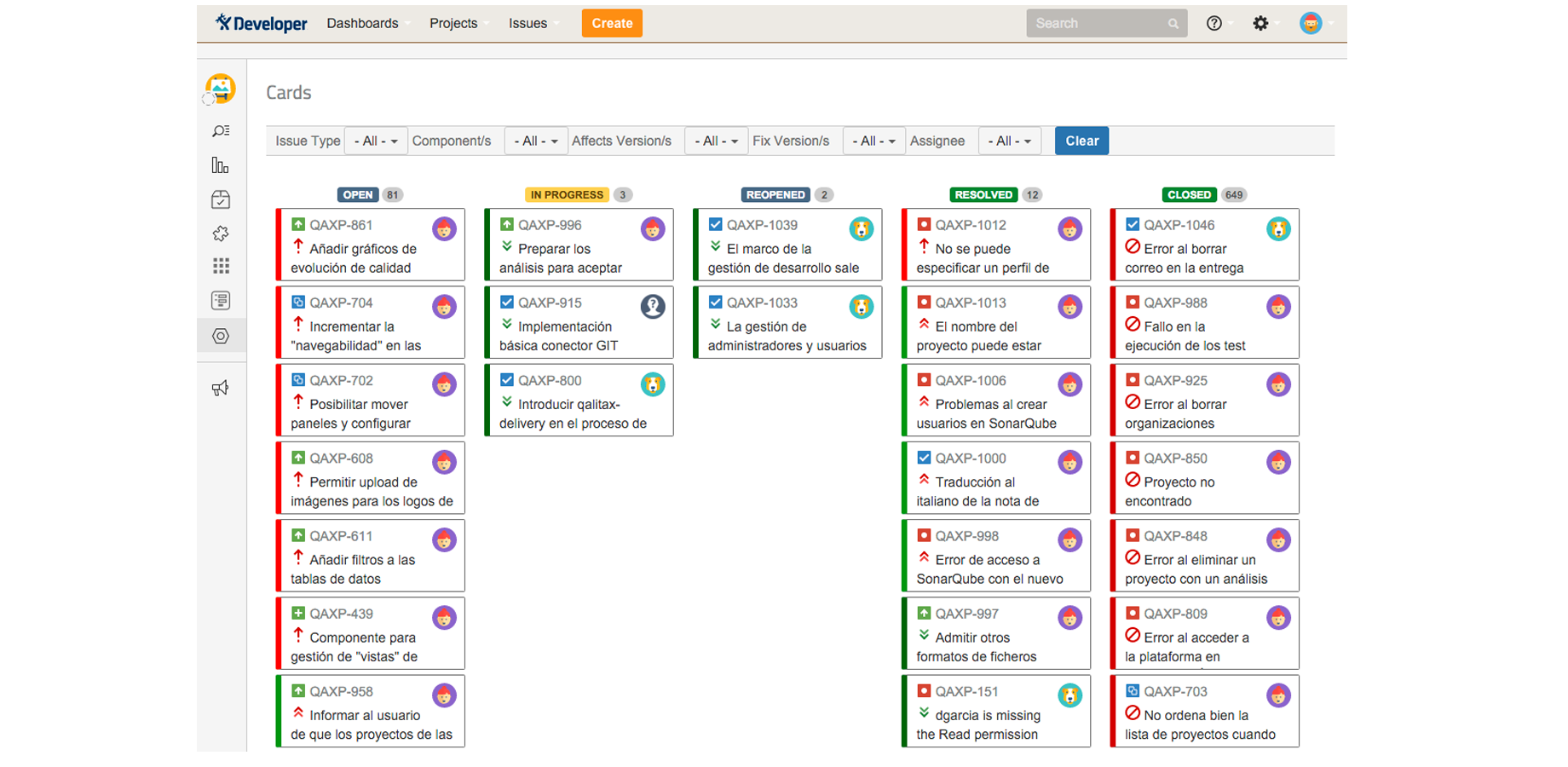Open issue link QAXP-861
1568x767 pixels.
(341, 225)
